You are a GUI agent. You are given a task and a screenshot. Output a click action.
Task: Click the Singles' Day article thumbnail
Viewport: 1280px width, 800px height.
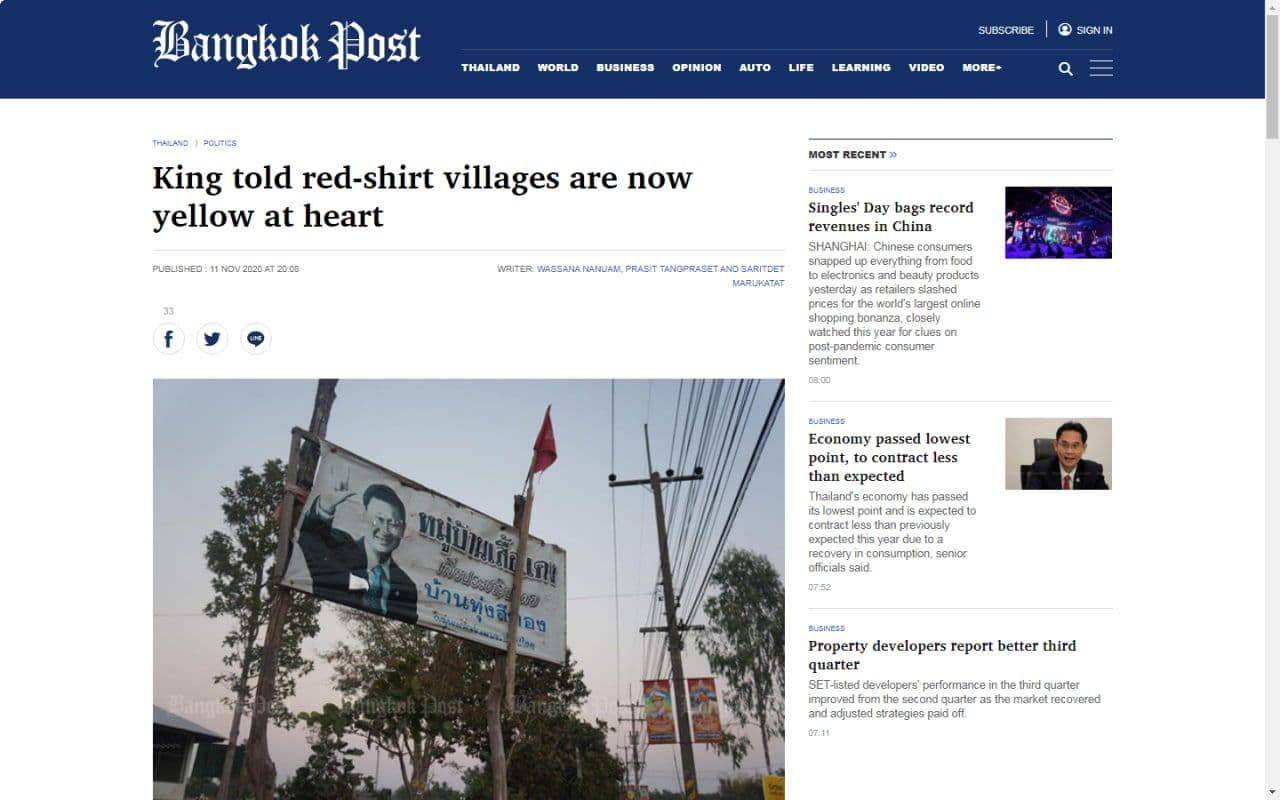[x=1058, y=222]
